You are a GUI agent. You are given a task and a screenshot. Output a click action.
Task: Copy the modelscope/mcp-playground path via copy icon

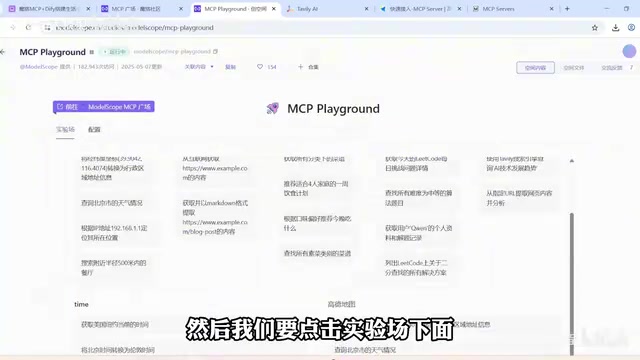(x=216, y=51)
